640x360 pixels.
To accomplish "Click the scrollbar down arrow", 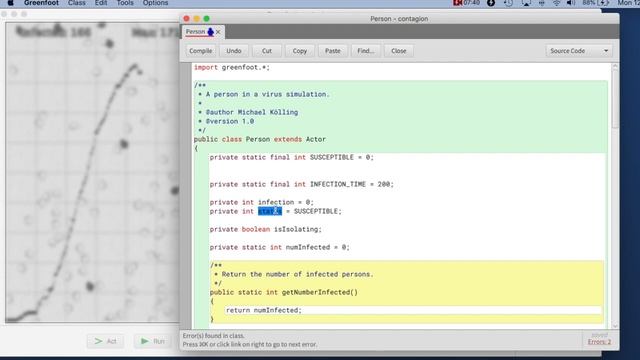I will (615, 326).
